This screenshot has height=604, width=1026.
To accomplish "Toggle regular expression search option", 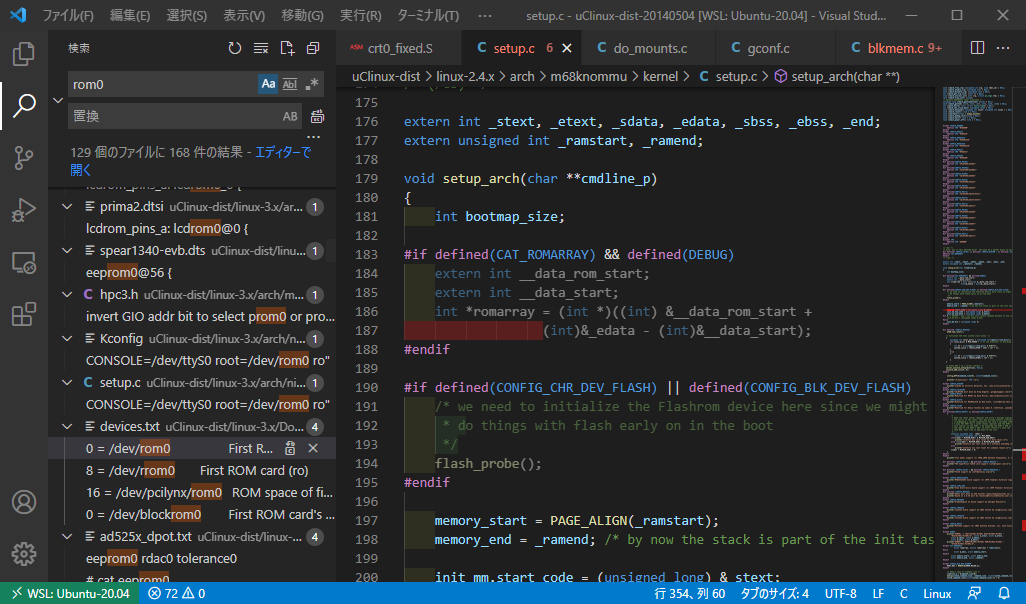I will click(x=312, y=84).
